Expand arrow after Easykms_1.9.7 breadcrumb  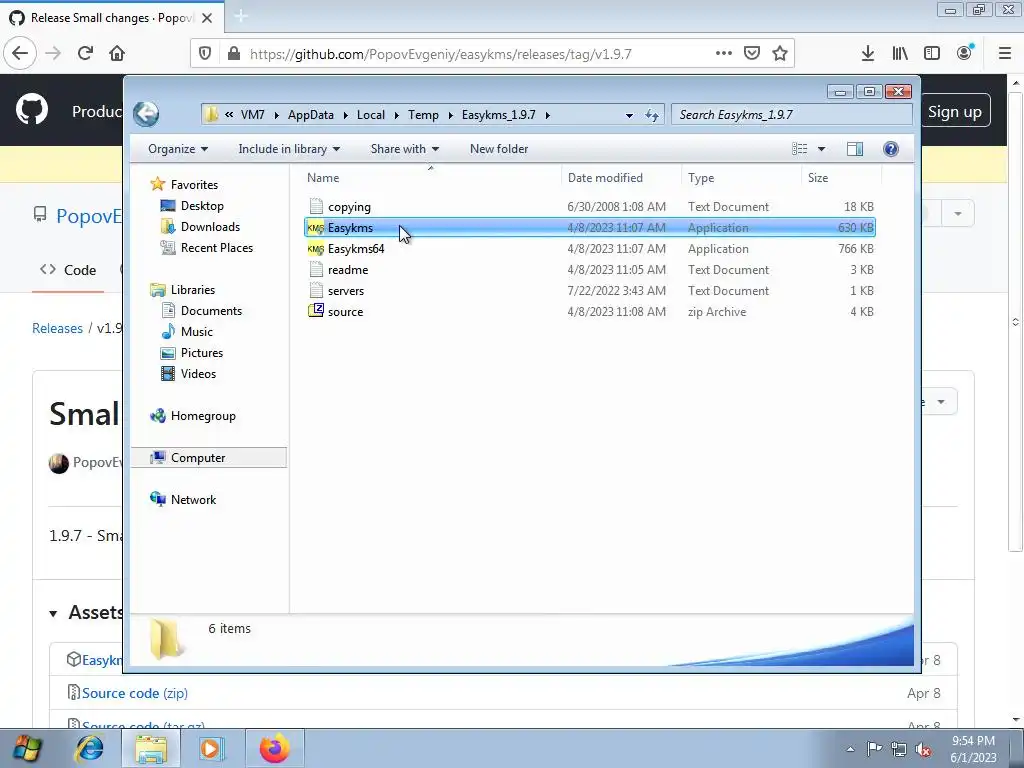pyautogui.click(x=547, y=115)
